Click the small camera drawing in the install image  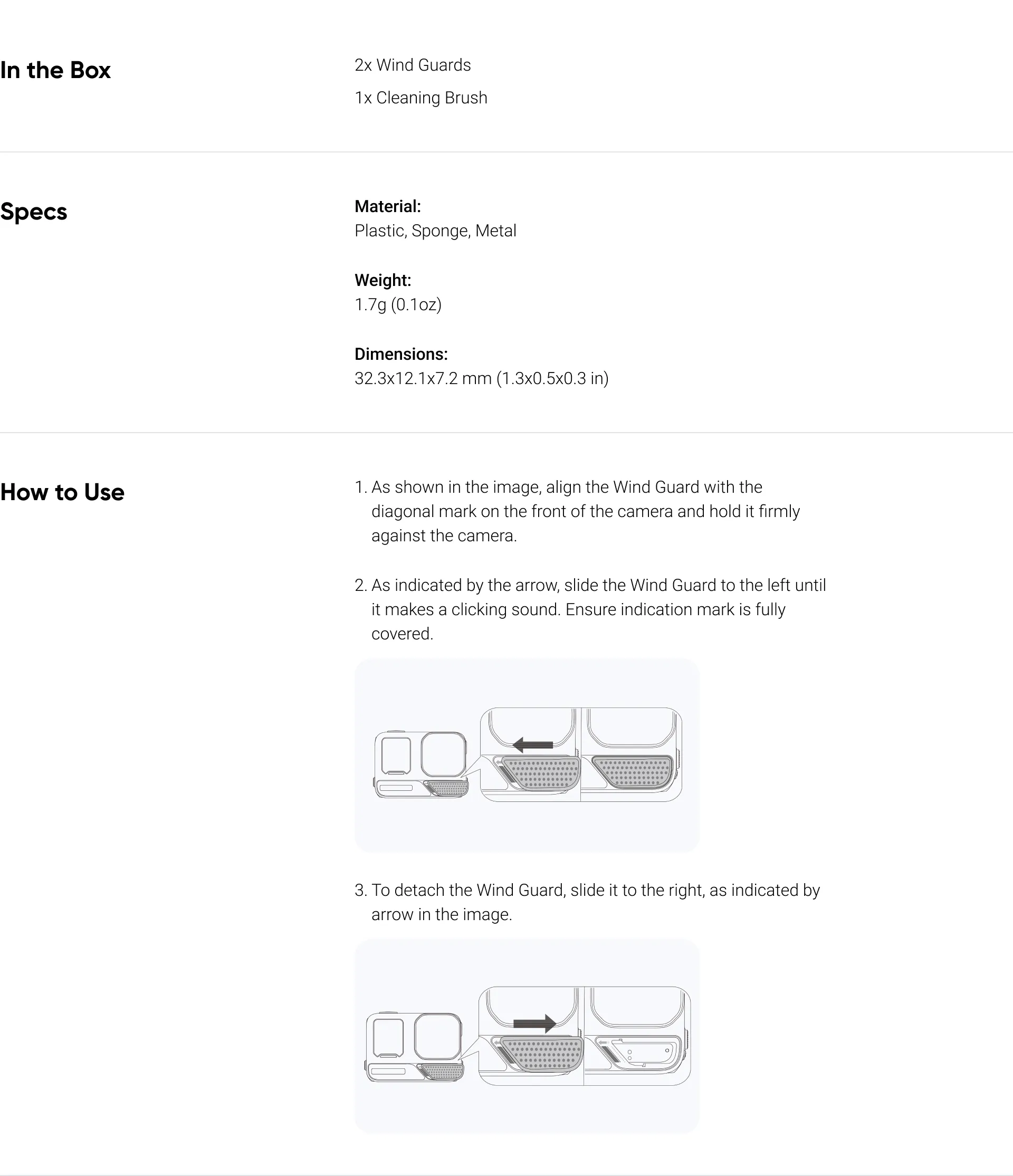click(421, 764)
